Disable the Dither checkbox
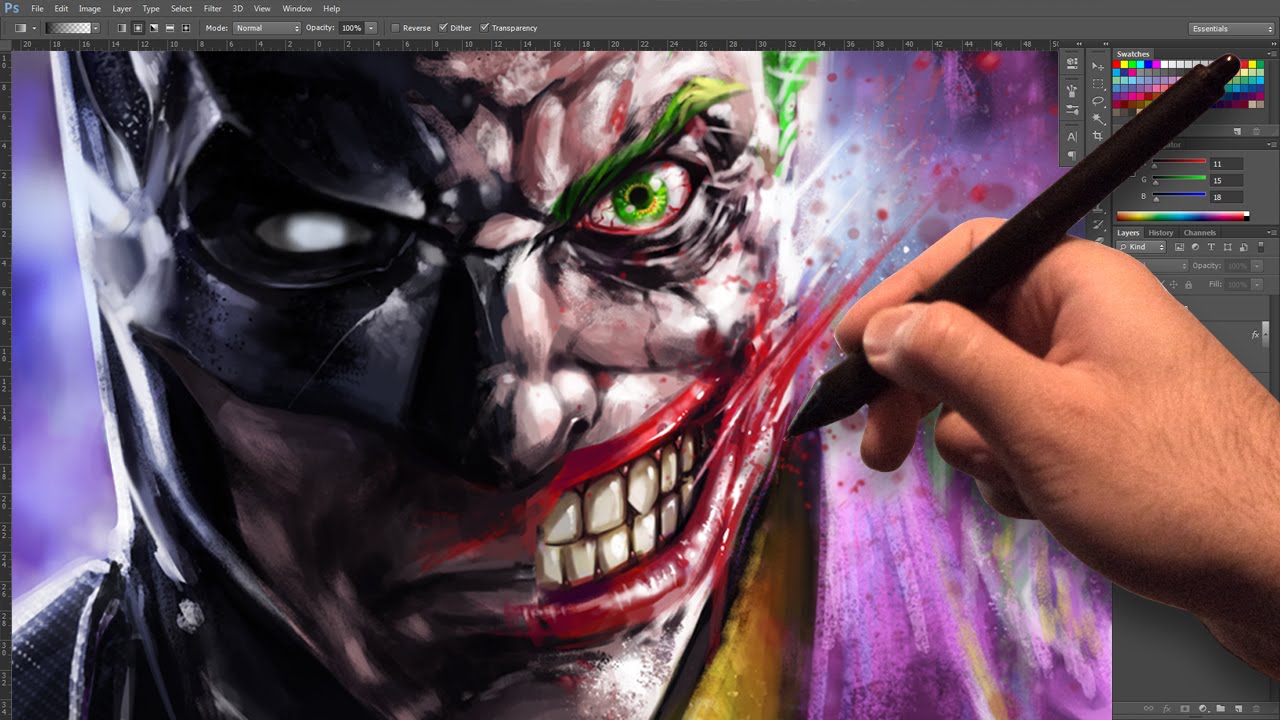This screenshot has height=720, width=1280. coord(443,27)
